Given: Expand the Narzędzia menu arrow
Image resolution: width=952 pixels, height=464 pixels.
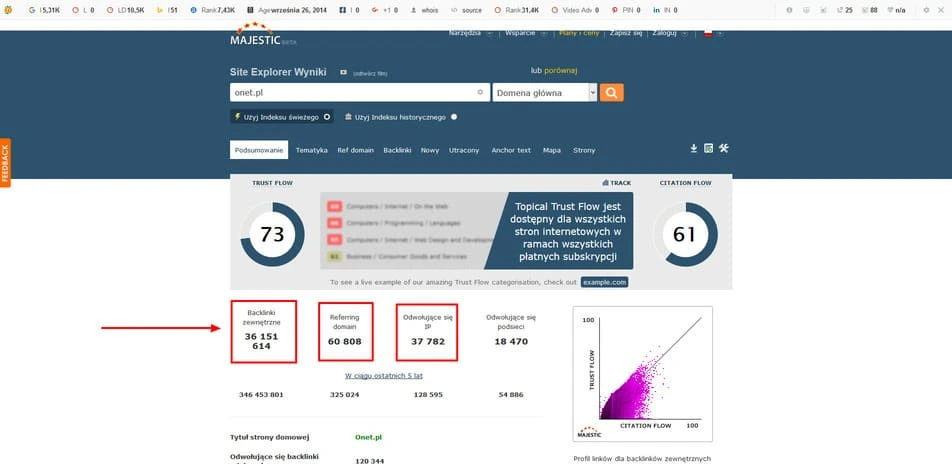Looking at the screenshot, I should coord(489,33).
